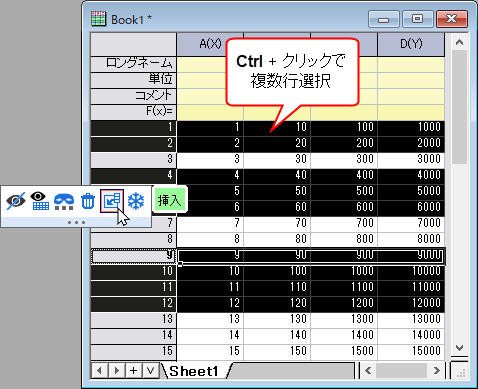This screenshot has height=389, width=478.
Task: Click cell containing 80
Action: pos(277,240)
